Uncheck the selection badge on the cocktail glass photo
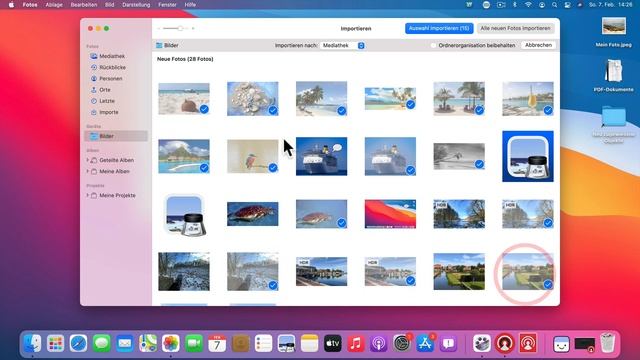The image size is (640, 360). [548, 110]
